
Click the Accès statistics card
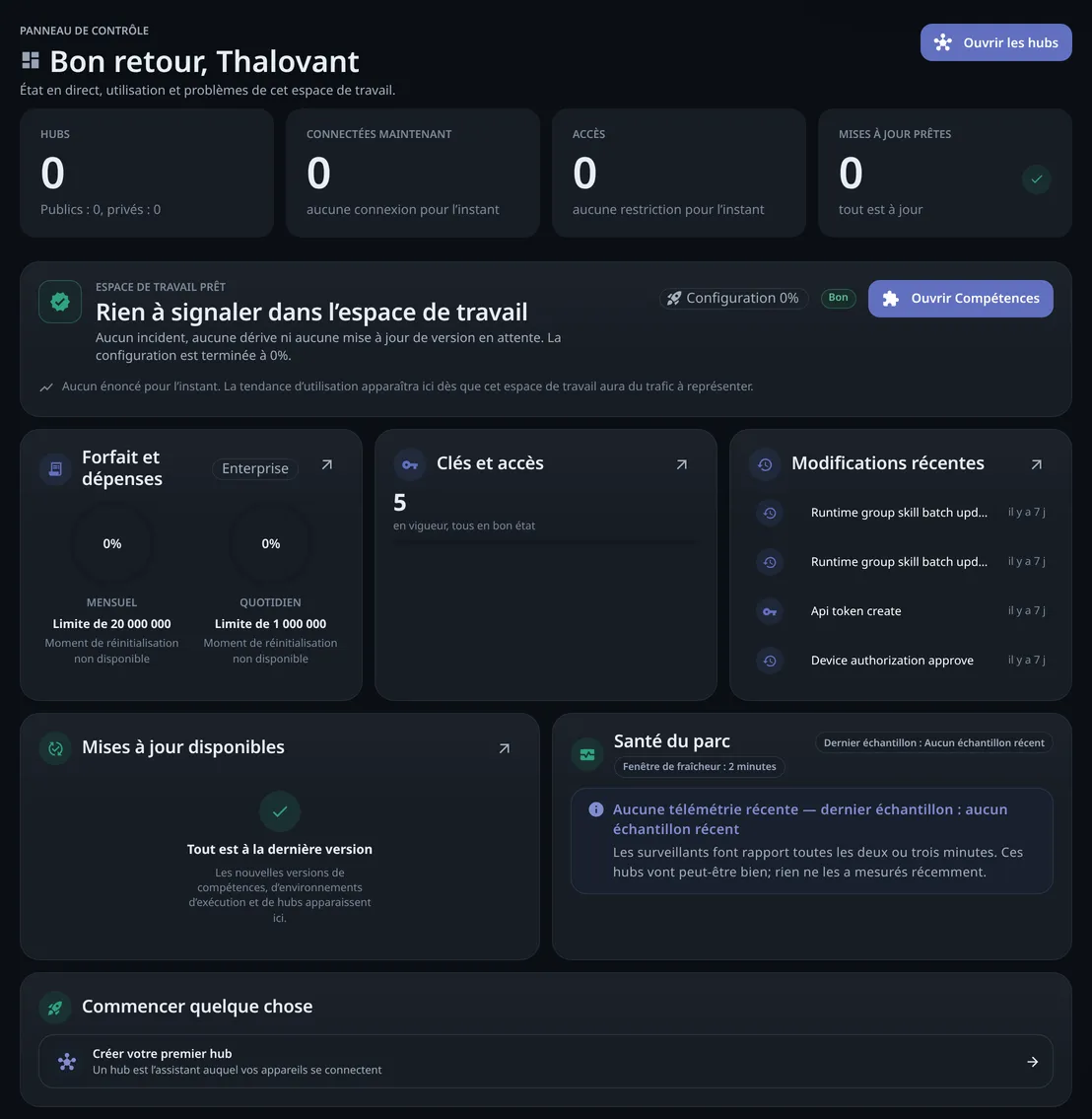pyautogui.click(x=679, y=173)
